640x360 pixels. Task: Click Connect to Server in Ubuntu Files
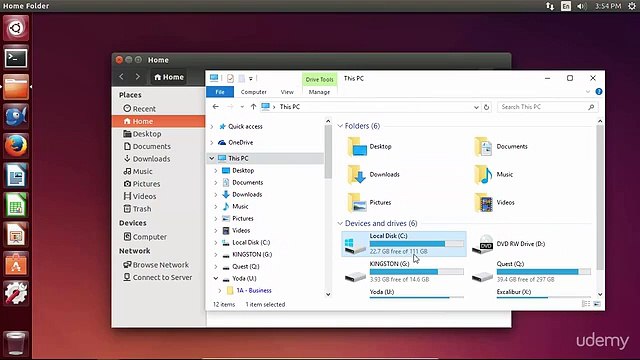coord(158,278)
